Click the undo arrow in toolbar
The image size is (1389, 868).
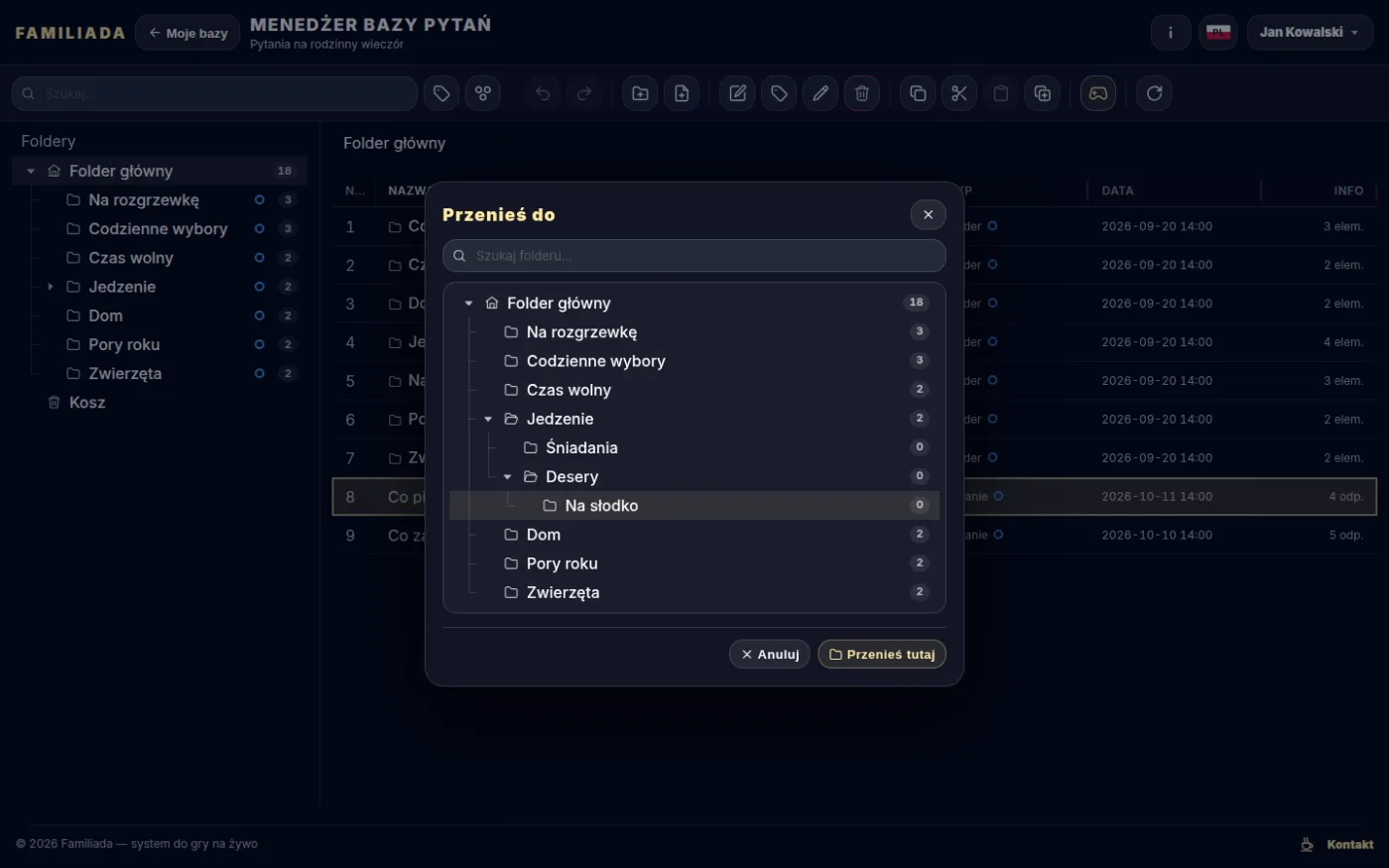pos(543,93)
